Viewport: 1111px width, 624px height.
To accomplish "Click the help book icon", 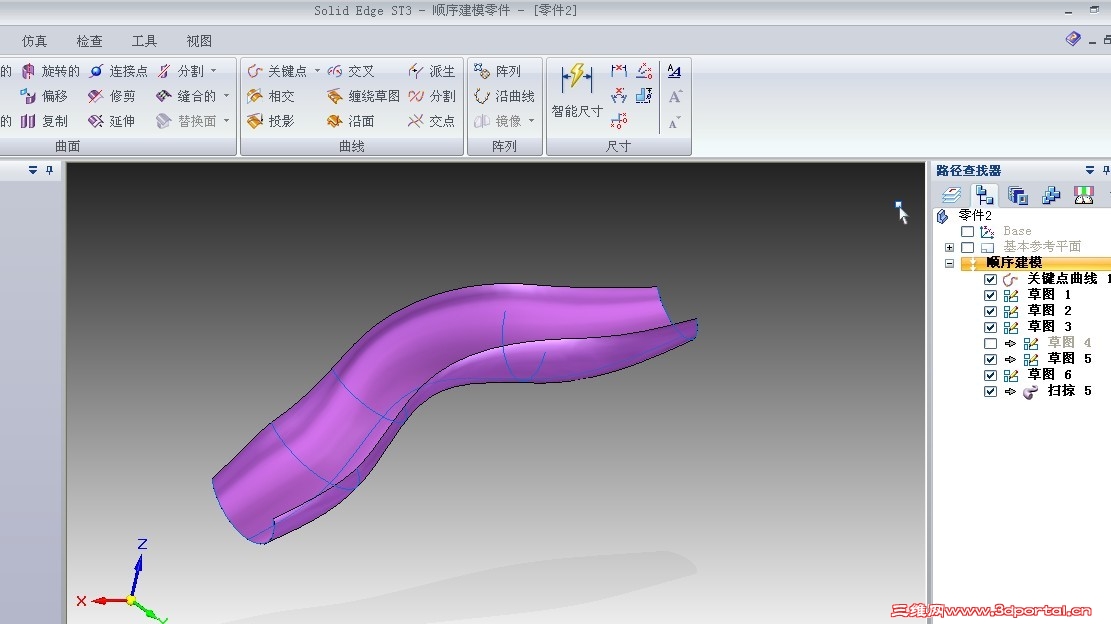I will pos(1073,39).
